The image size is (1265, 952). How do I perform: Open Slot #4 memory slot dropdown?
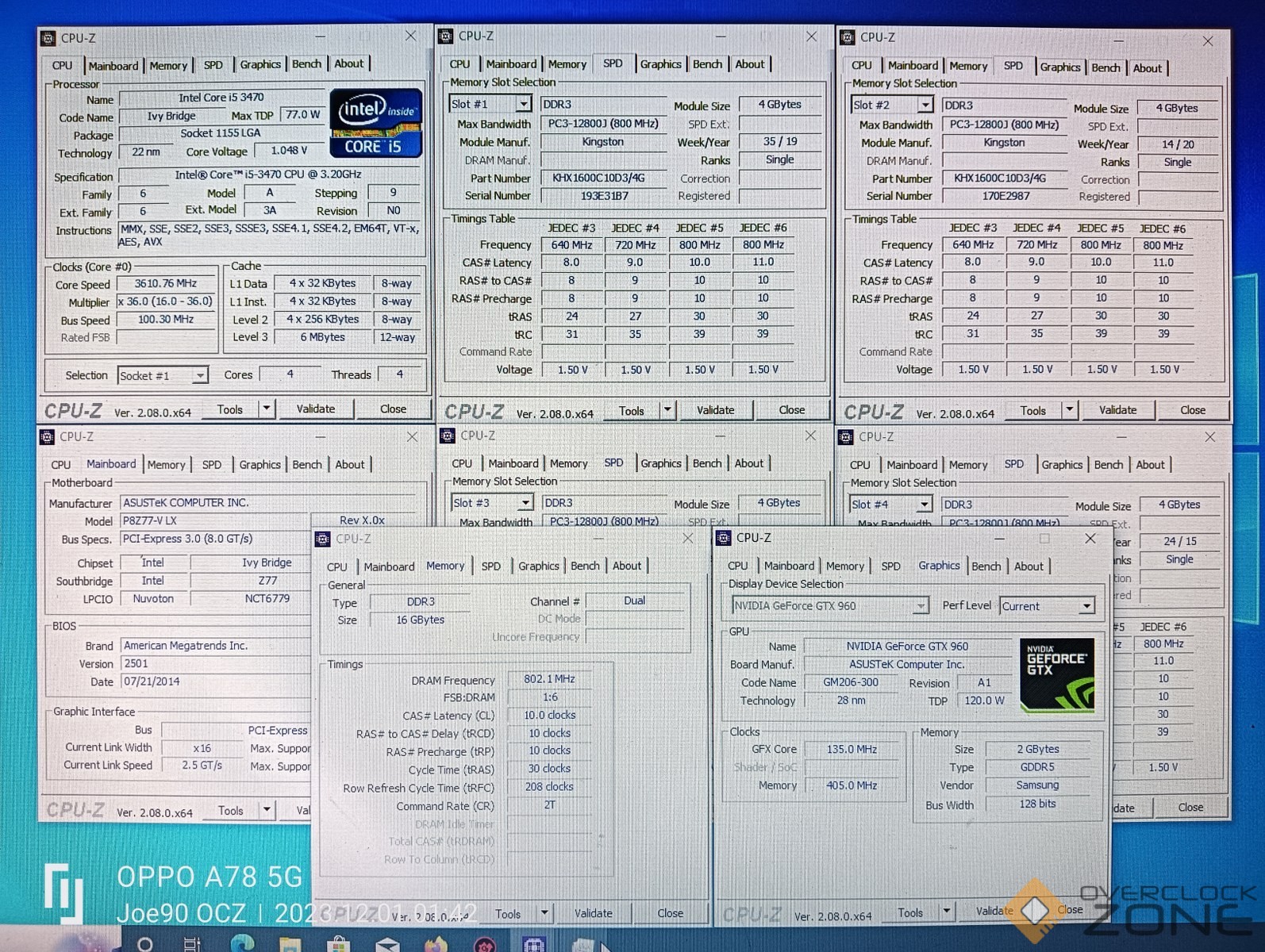[x=924, y=505]
